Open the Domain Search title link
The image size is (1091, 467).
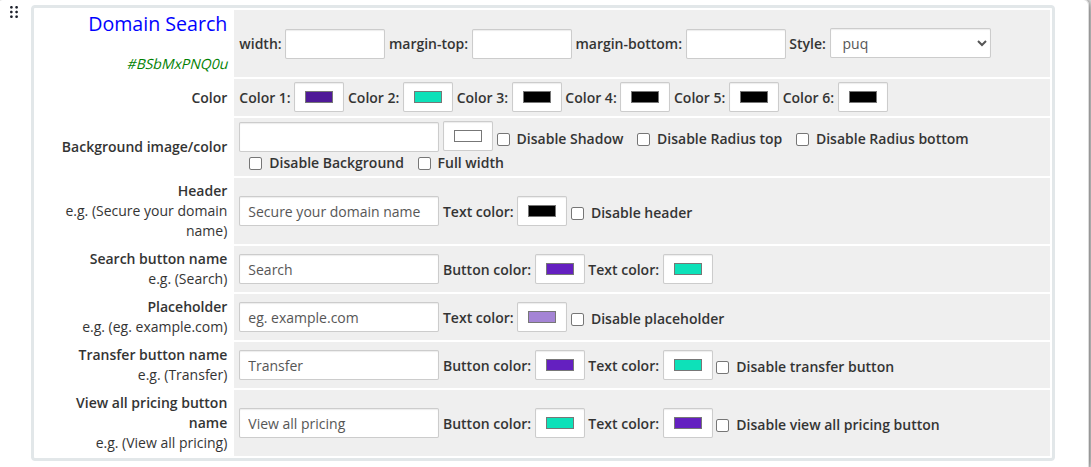tap(157, 24)
